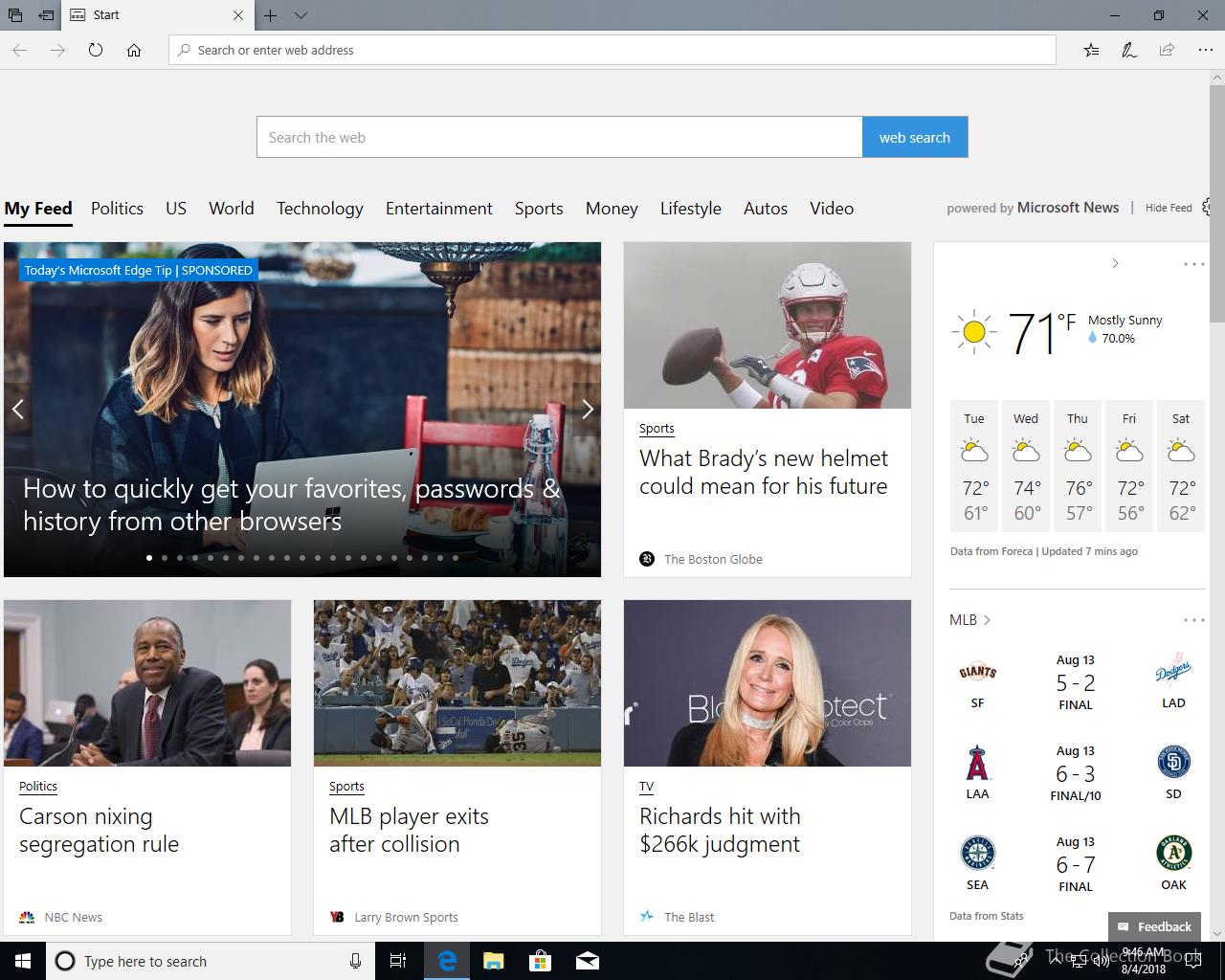1225x980 pixels.
Task: Click the Search the web box
Action: point(560,137)
